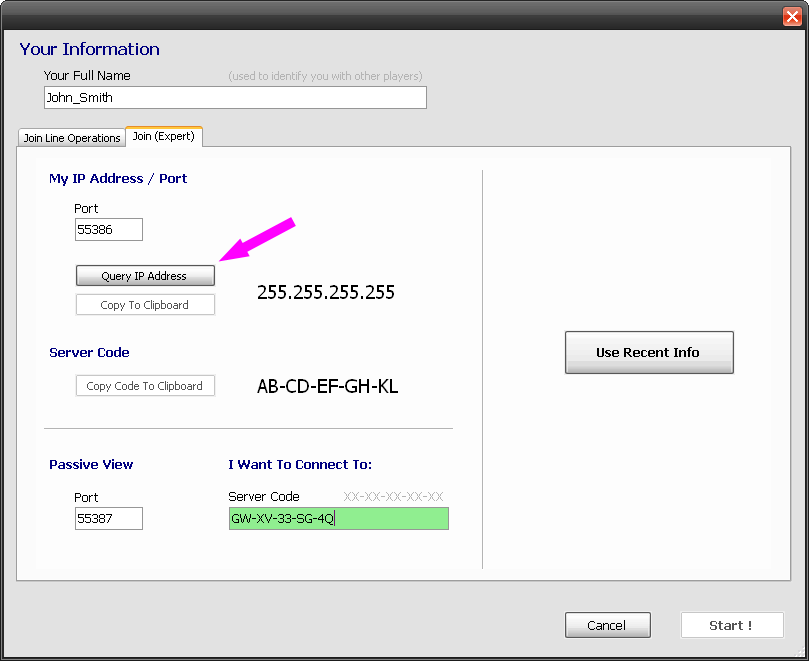Close the dialog with the red X button
The width and height of the screenshot is (809, 661).
(x=791, y=16)
